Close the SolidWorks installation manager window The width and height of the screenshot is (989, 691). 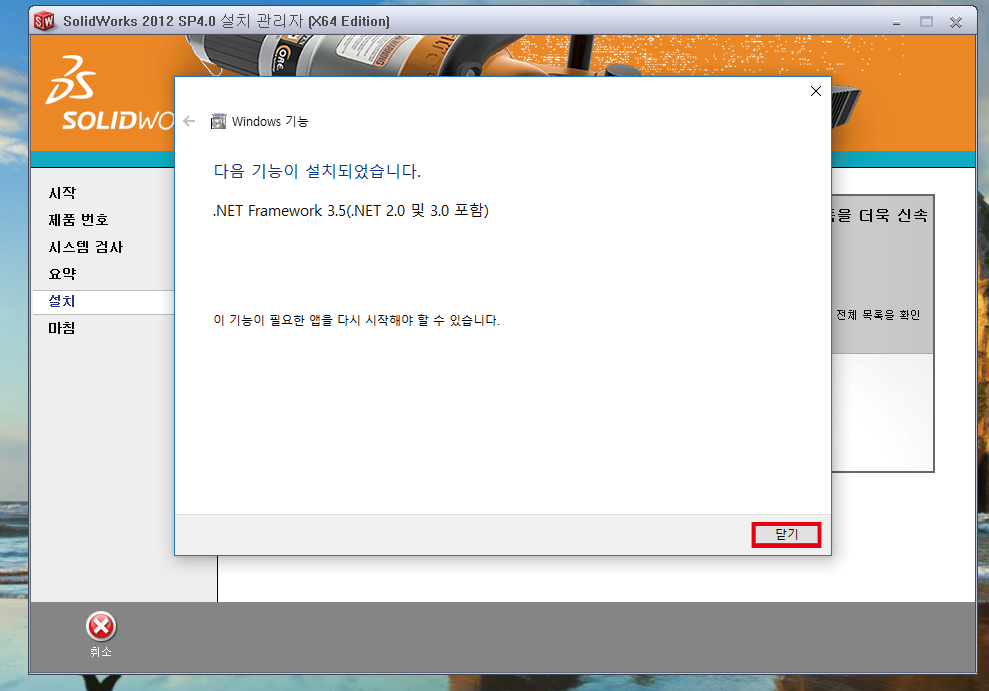click(x=956, y=22)
